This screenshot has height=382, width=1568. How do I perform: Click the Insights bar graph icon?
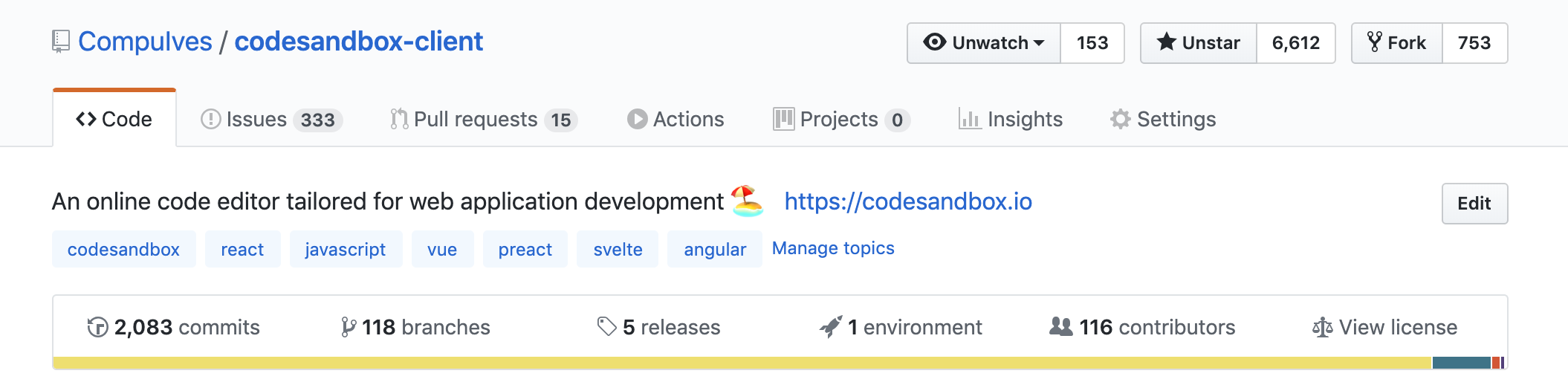(x=970, y=119)
